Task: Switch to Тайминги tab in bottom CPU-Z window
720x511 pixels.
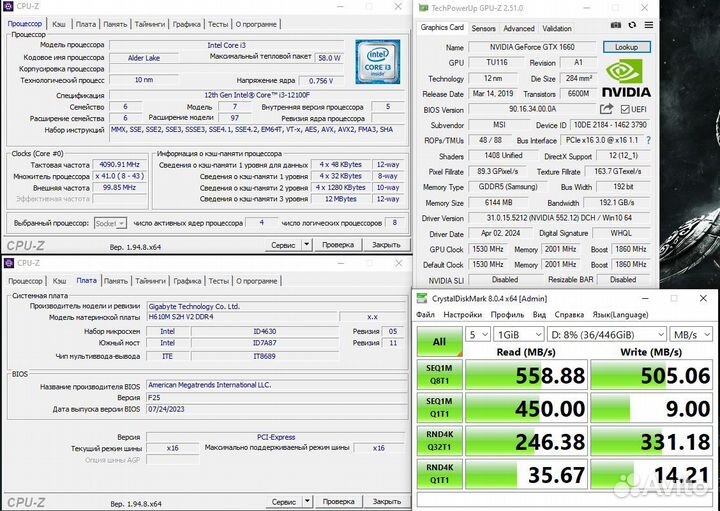Action: (150, 281)
